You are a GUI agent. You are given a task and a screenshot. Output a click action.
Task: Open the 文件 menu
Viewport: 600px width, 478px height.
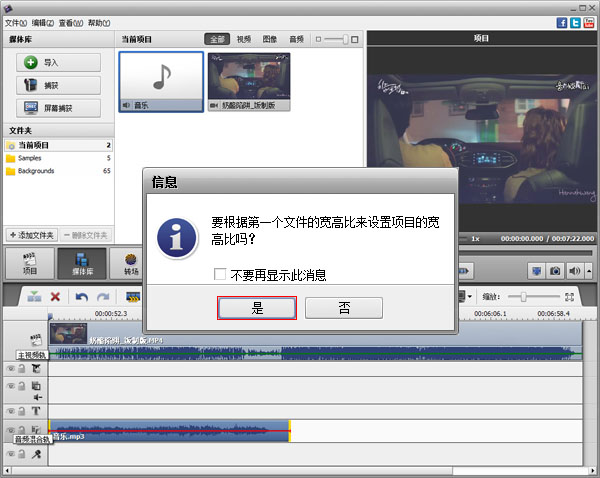point(16,23)
